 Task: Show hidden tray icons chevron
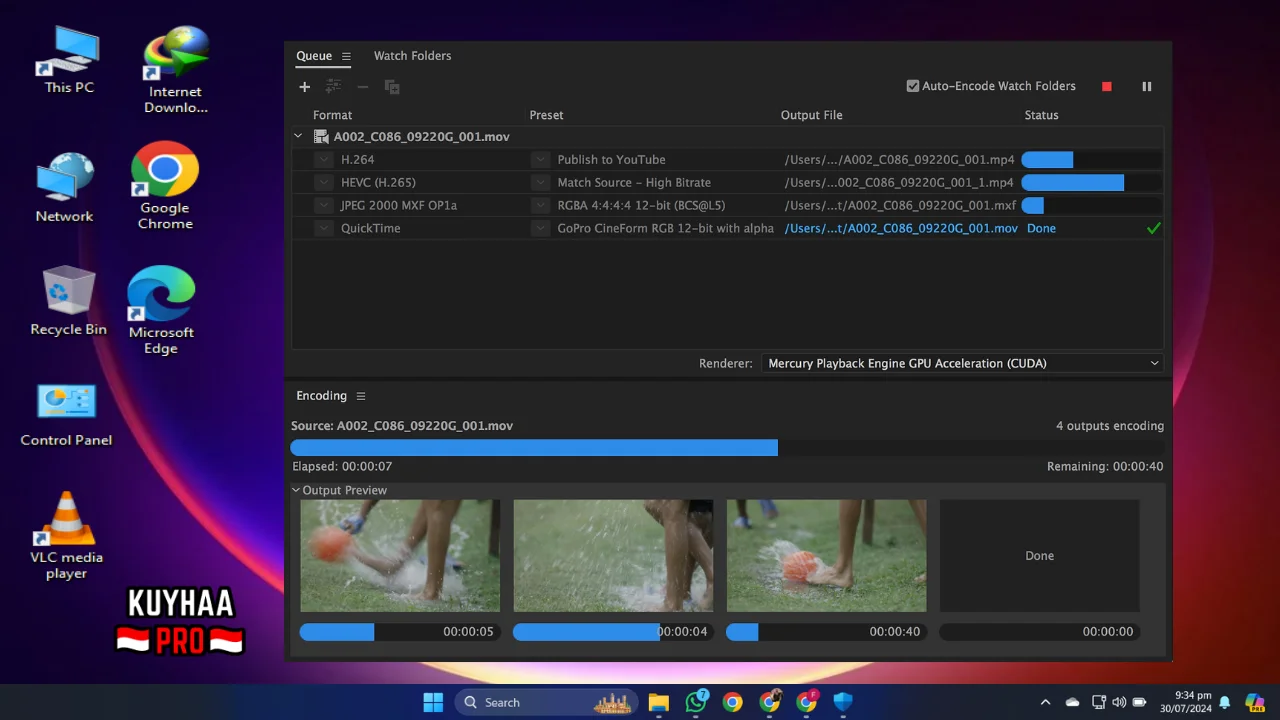[x=1045, y=702]
